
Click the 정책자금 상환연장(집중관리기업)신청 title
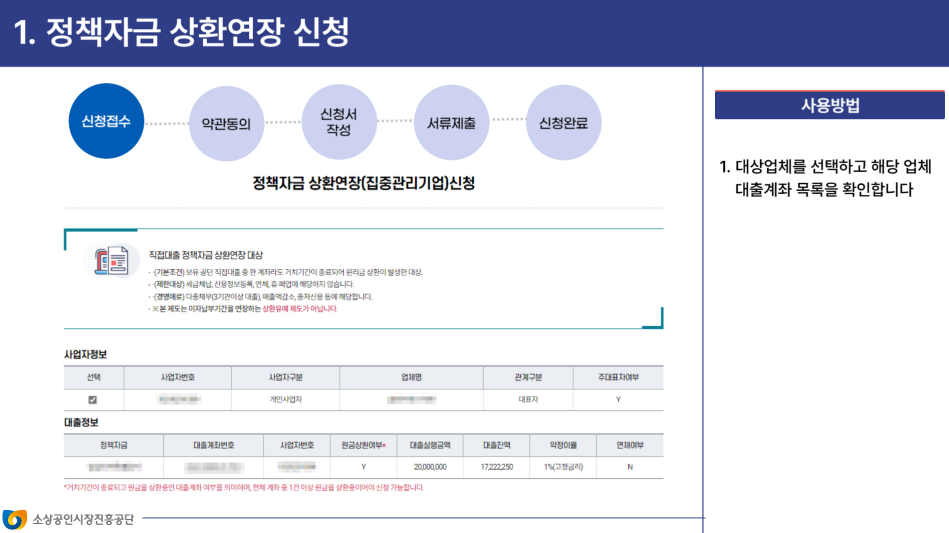[x=364, y=183]
